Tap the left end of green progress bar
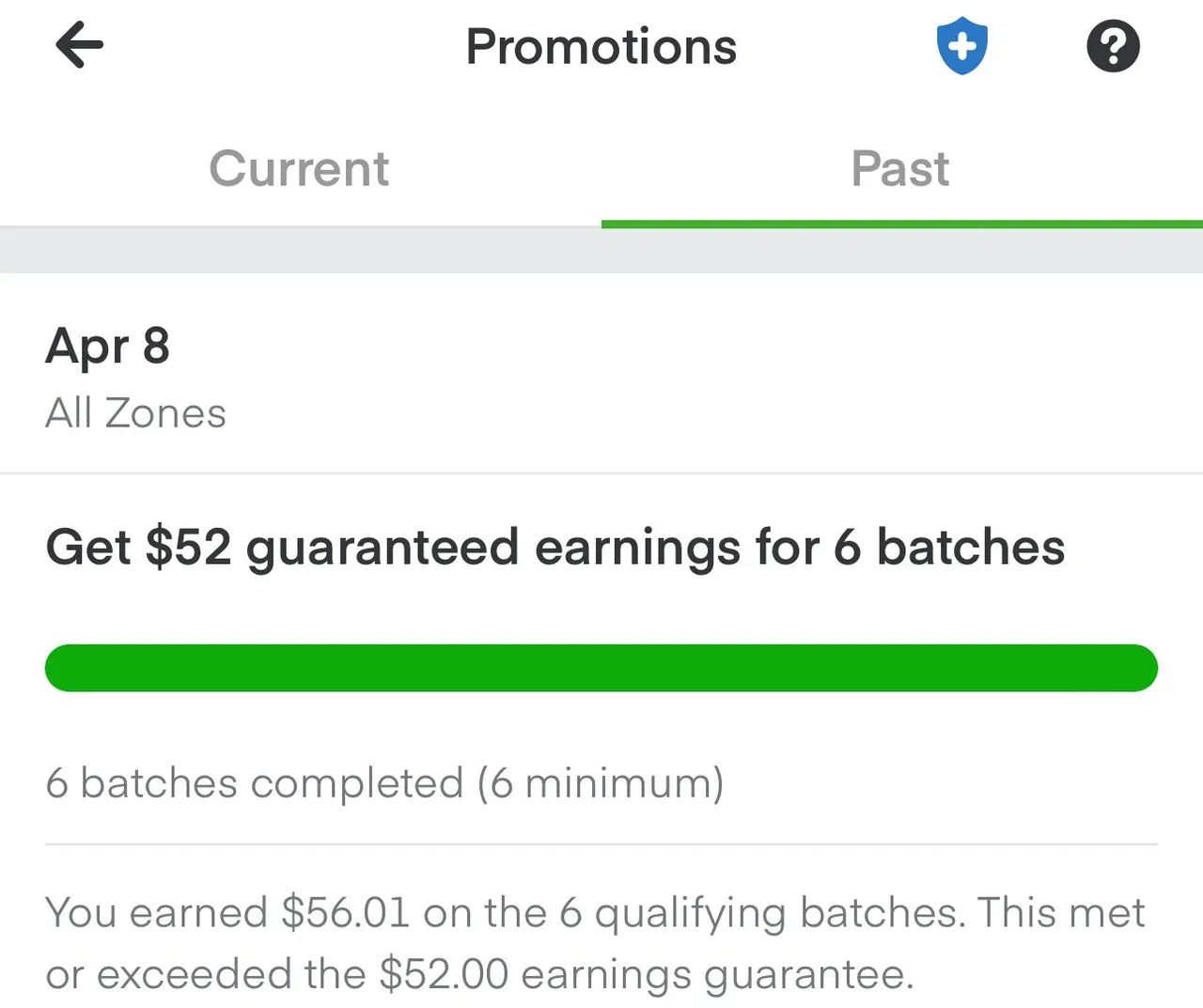The height and width of the screenshot is (1008, 1203). coord(64,668)
